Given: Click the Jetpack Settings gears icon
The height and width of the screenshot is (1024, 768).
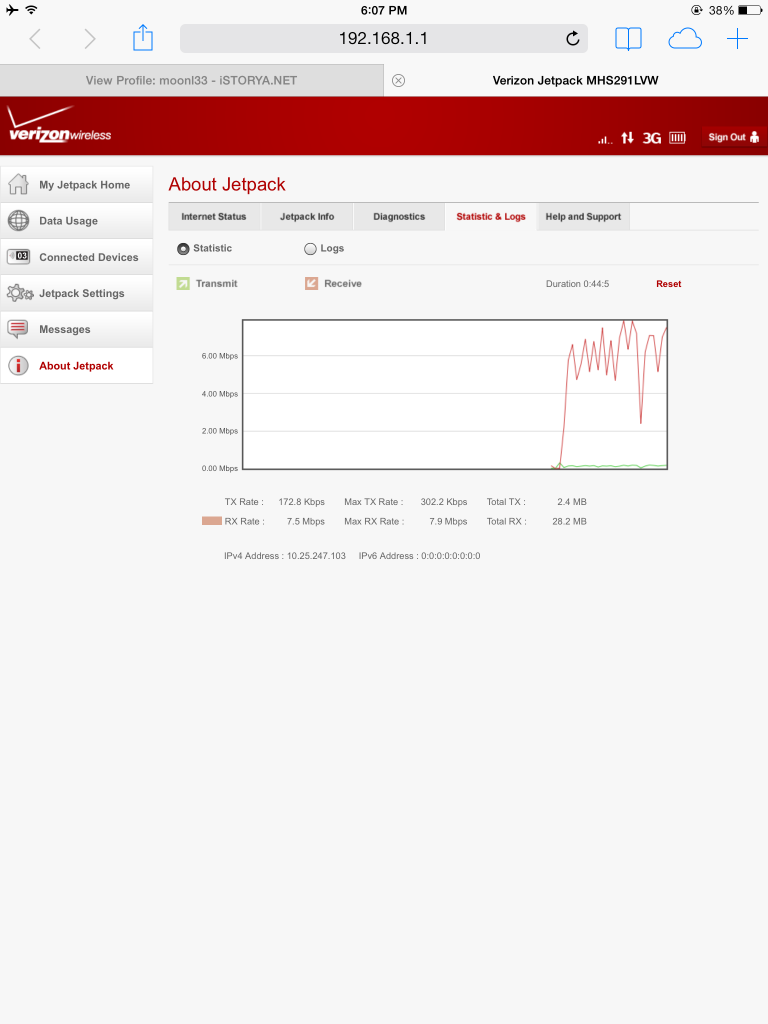Looking at the screenshot, I should pos(20,293).
